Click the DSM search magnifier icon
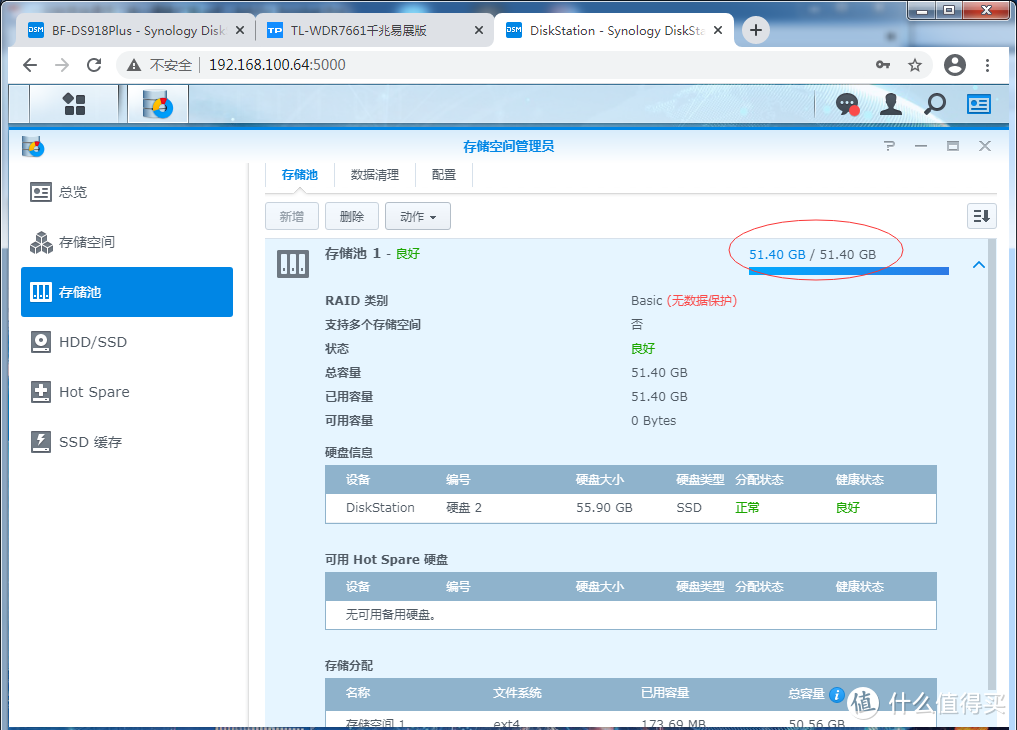Image resolution: width=1017 pixels, height=730 pixels. [935, 104]
